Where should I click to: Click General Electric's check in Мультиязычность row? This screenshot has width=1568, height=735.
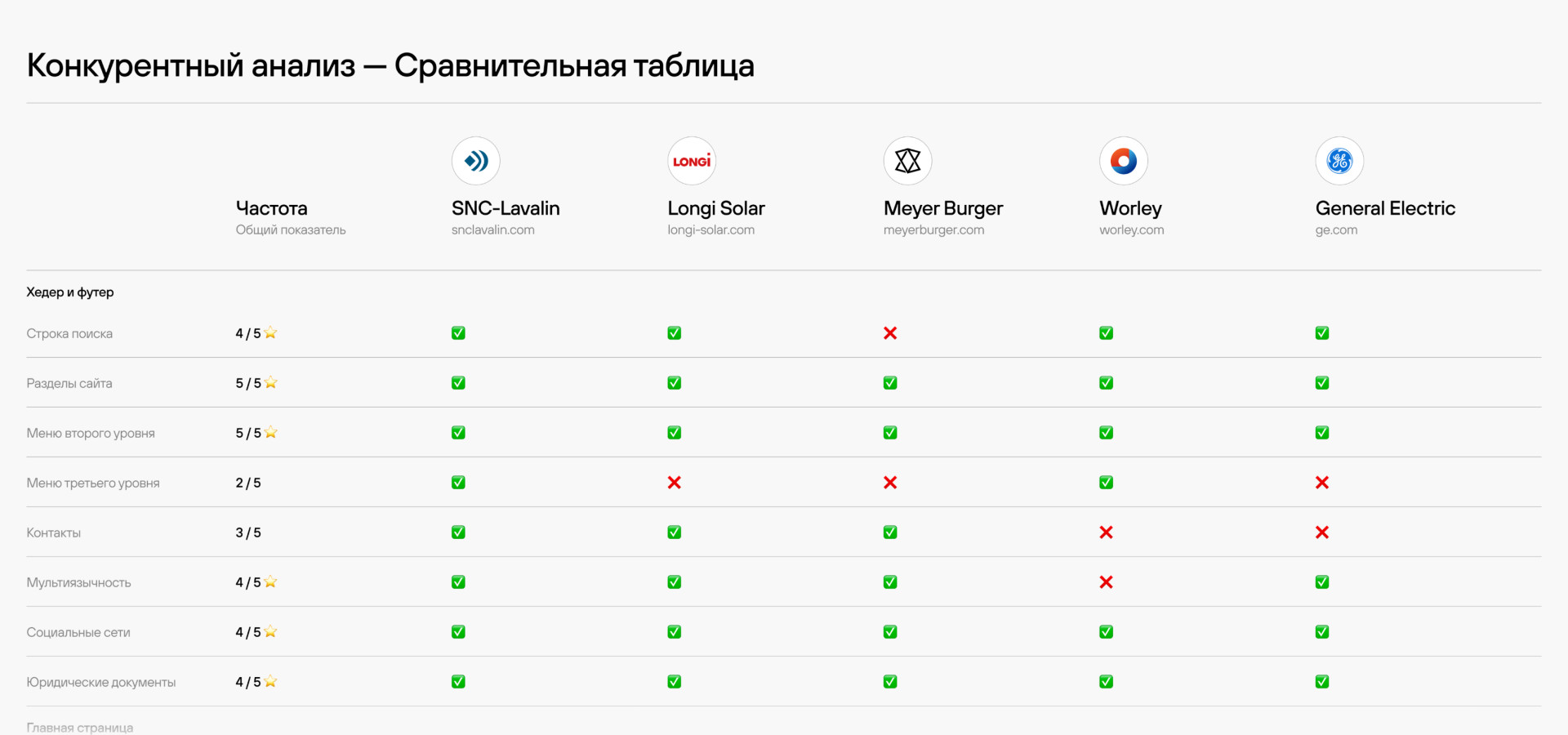click(x=1322, y=582)
